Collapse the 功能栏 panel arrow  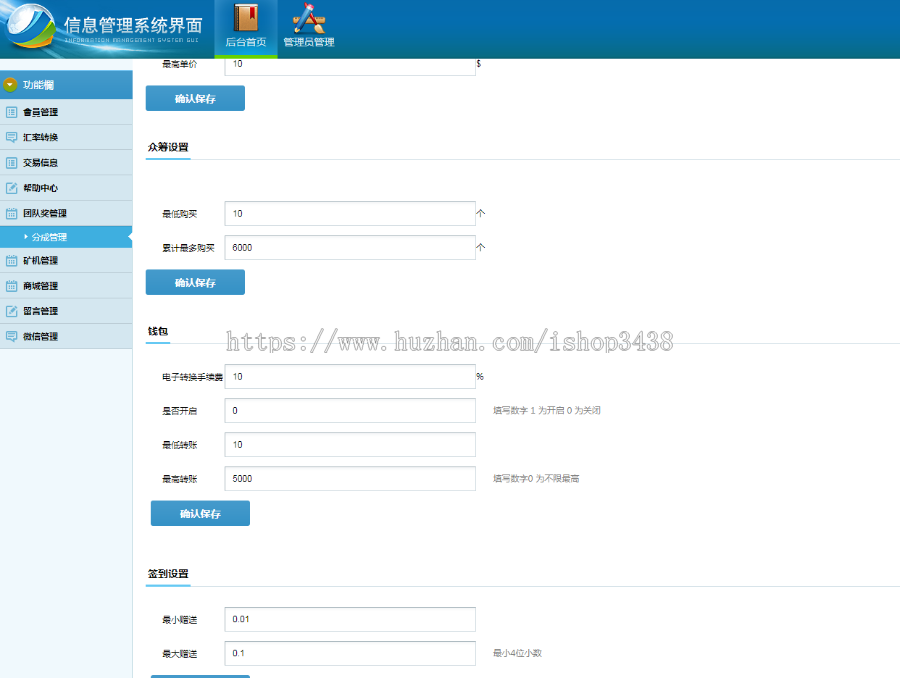(11, 85)
